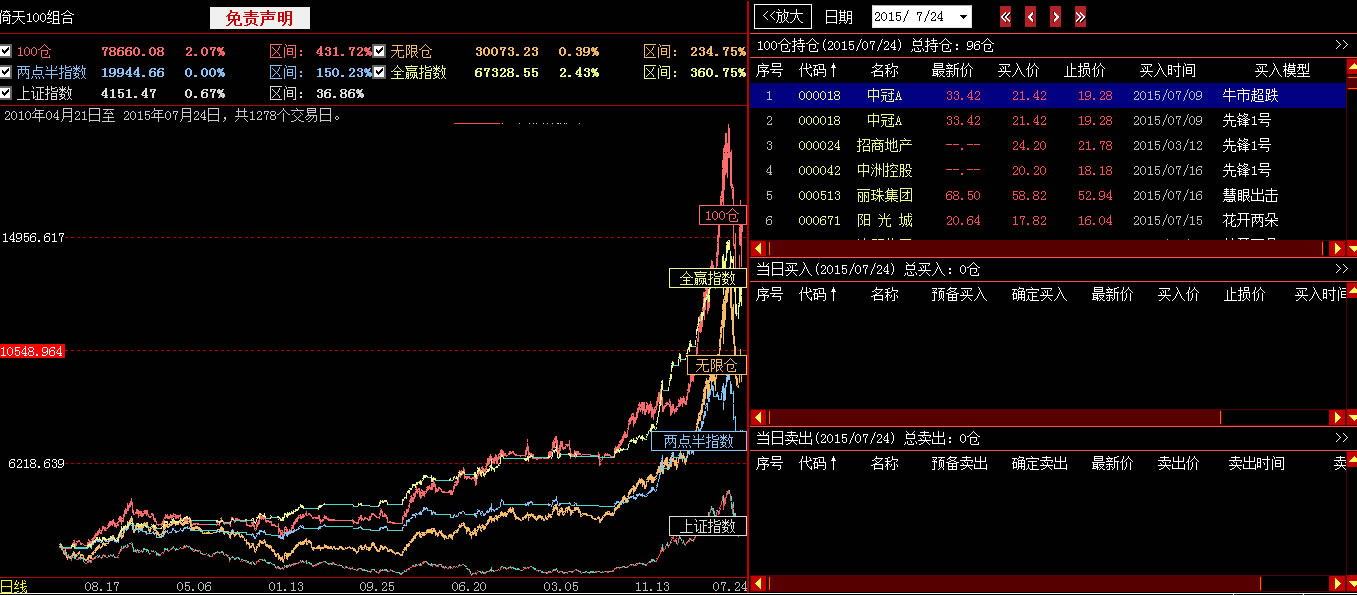Expand the 当日买入 panel with the >> chevron

click(x=1341, y=269)
